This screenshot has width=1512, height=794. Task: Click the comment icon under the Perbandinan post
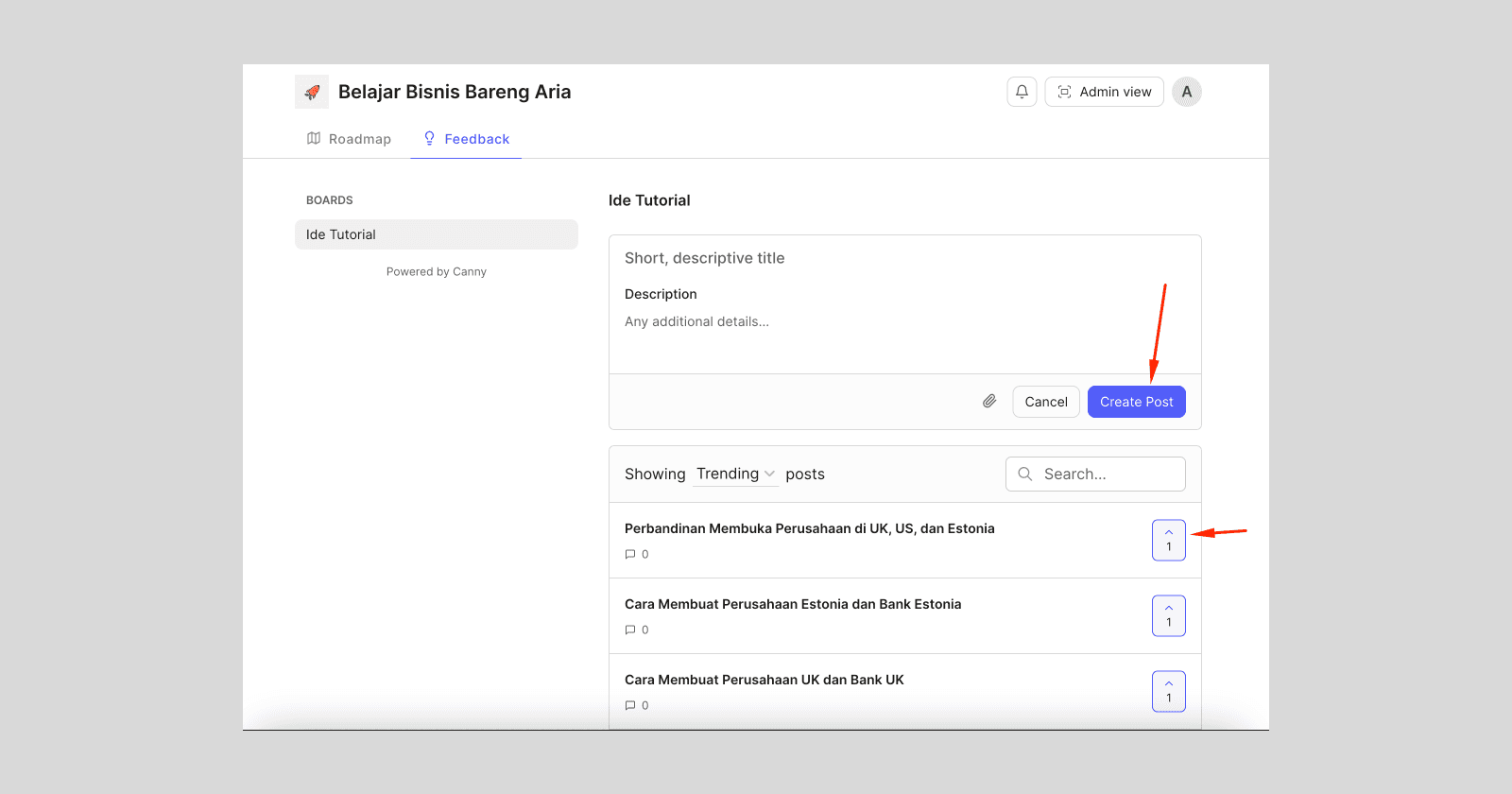(x=630, y=554)
